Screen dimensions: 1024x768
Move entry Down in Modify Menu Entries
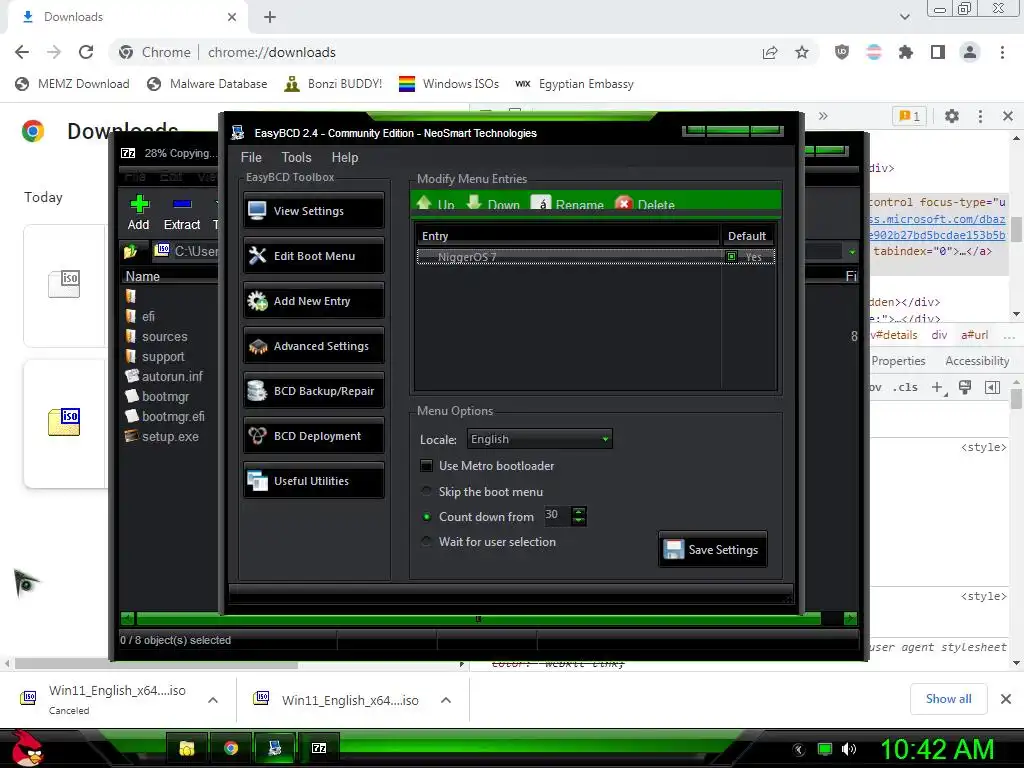point(493,204)
